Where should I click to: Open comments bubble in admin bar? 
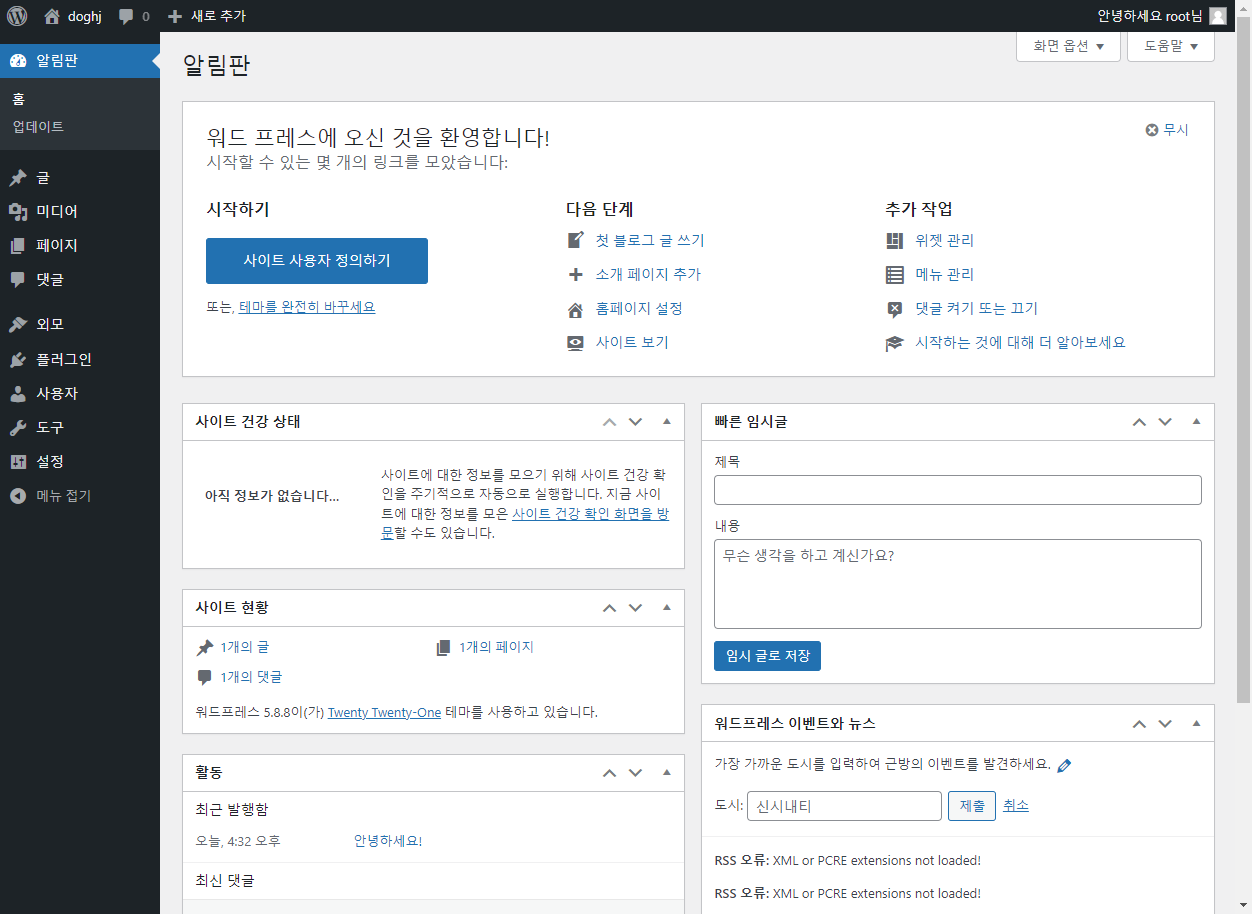(134, 16)
